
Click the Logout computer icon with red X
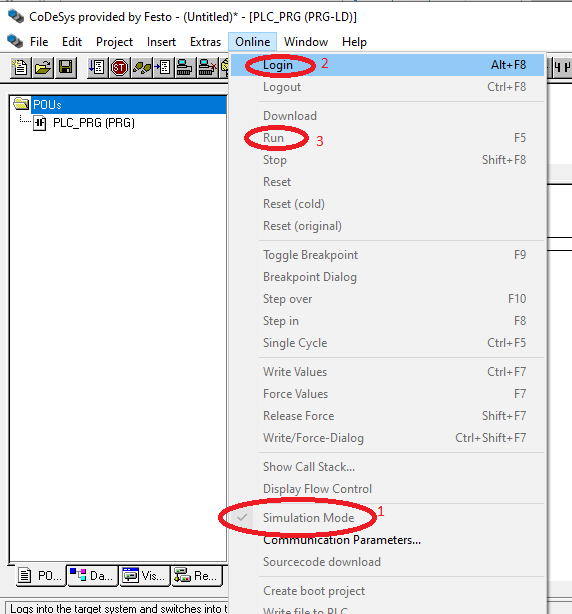[206, 68]
